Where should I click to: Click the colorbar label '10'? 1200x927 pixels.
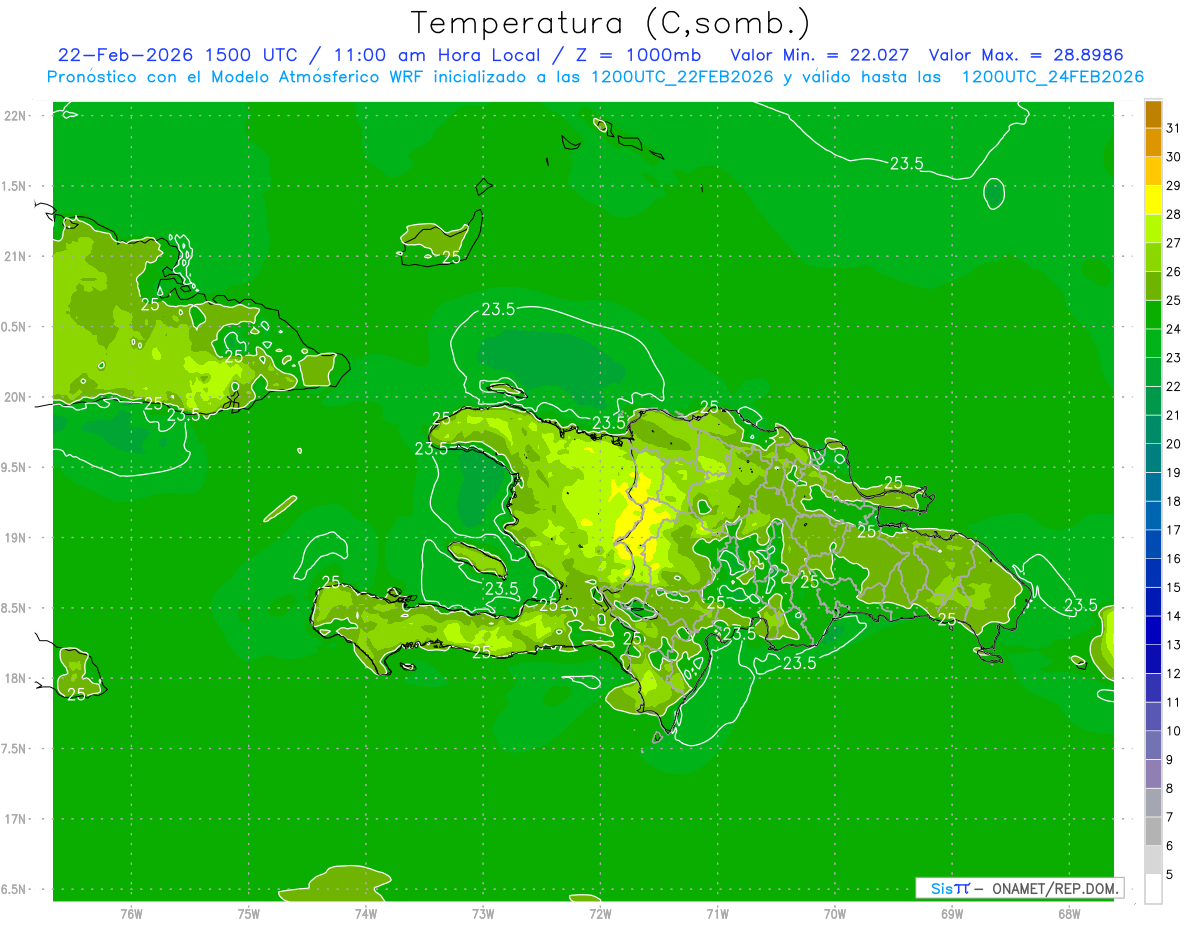pos(1174,731)
